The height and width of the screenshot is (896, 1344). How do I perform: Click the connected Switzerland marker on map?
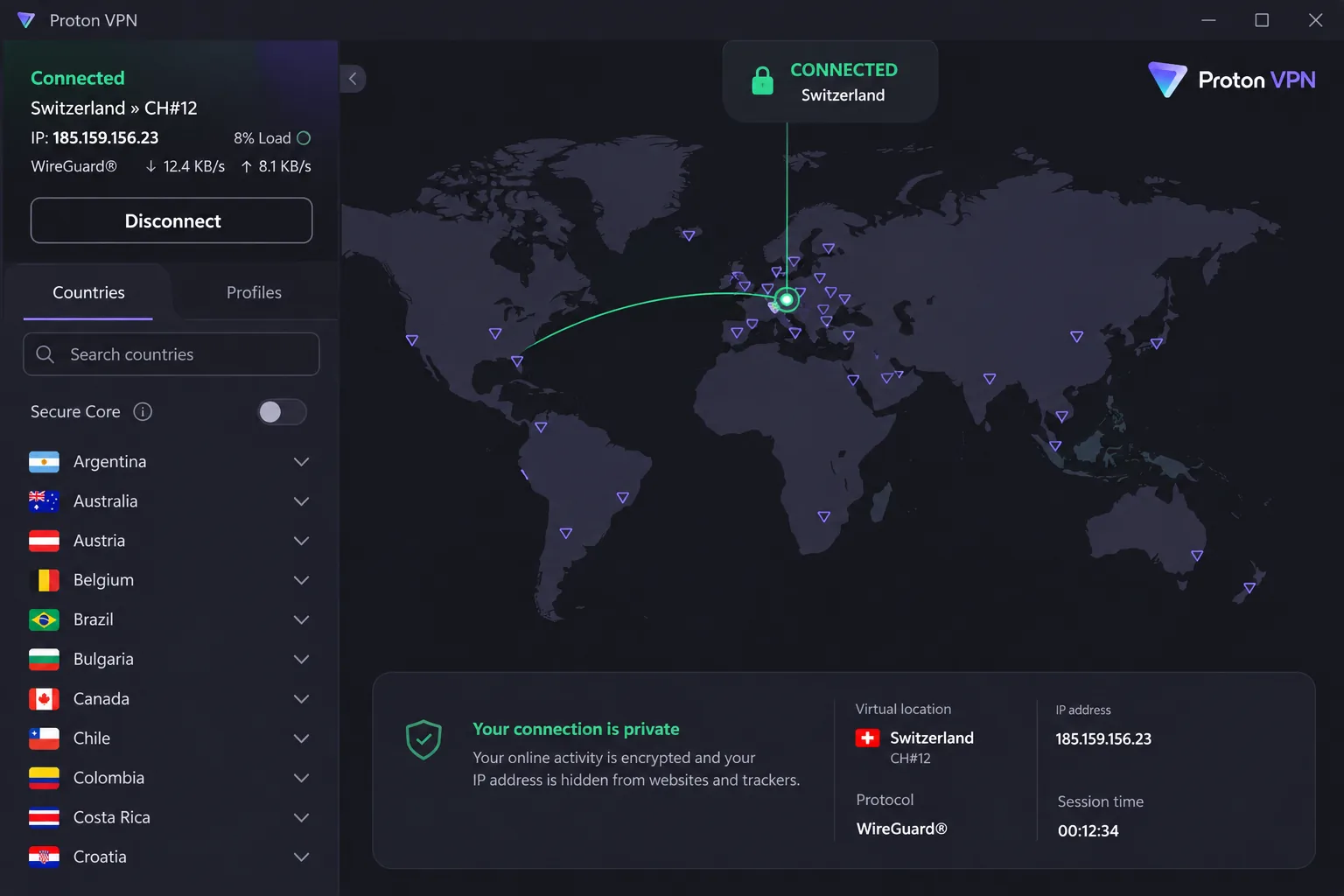(787, 300)
